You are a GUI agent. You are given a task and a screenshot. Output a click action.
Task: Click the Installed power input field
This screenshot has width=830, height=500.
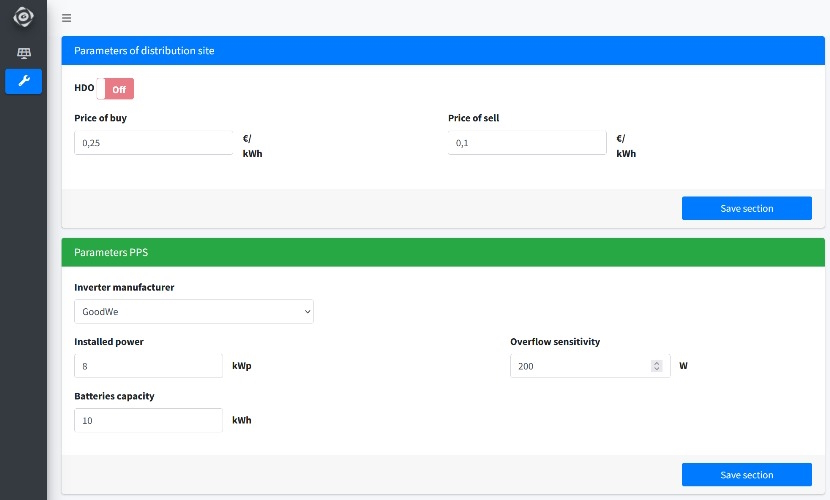(148, 366)
